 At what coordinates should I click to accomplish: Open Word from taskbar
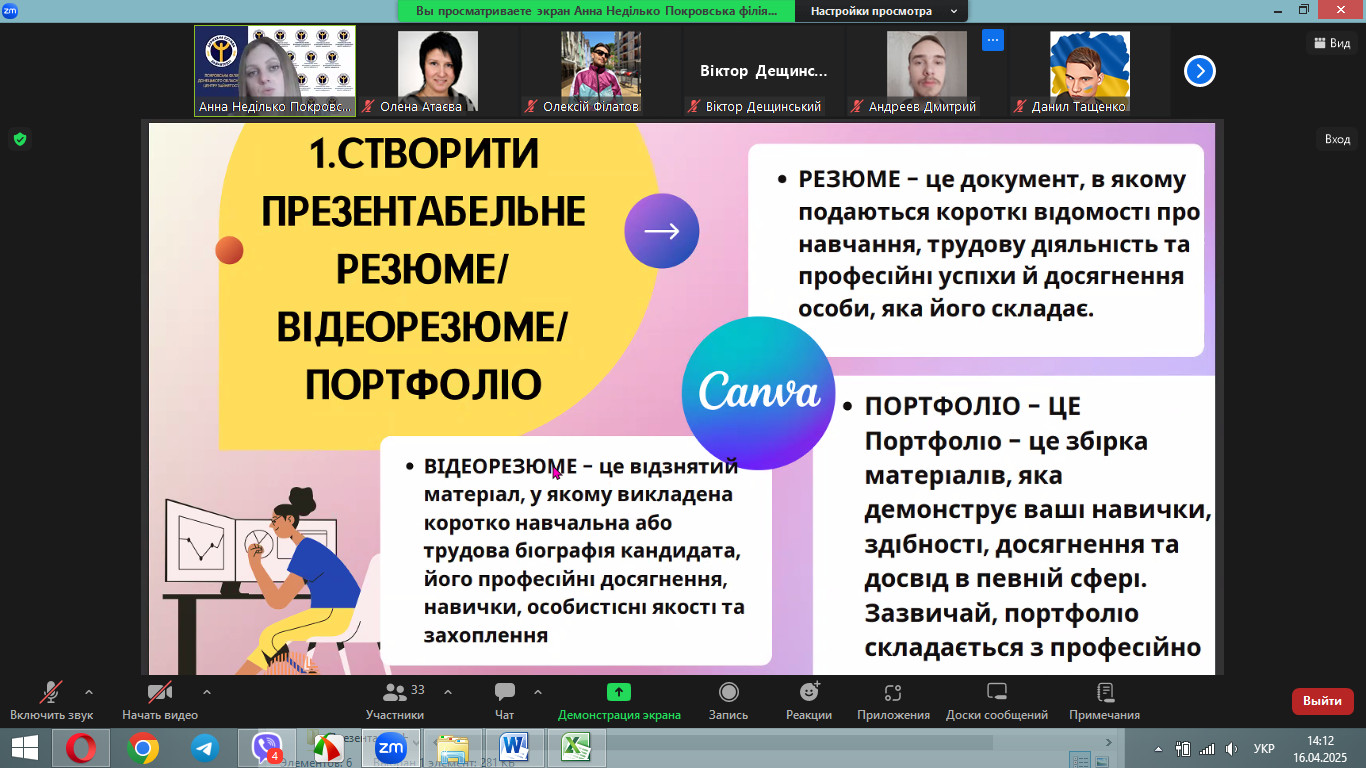pos(514,747)
